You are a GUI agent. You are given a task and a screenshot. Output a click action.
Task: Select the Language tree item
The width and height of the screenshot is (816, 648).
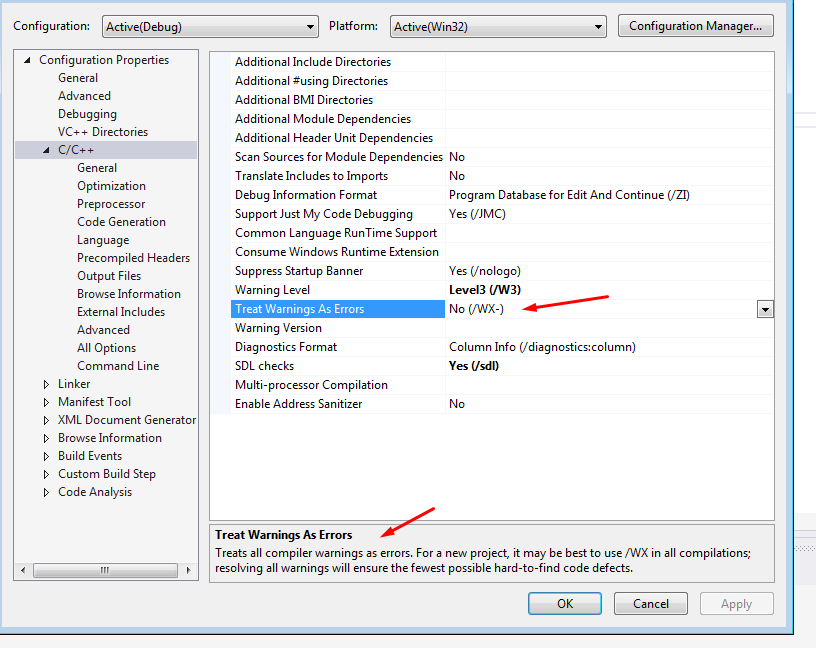click(x=103, y=240)
